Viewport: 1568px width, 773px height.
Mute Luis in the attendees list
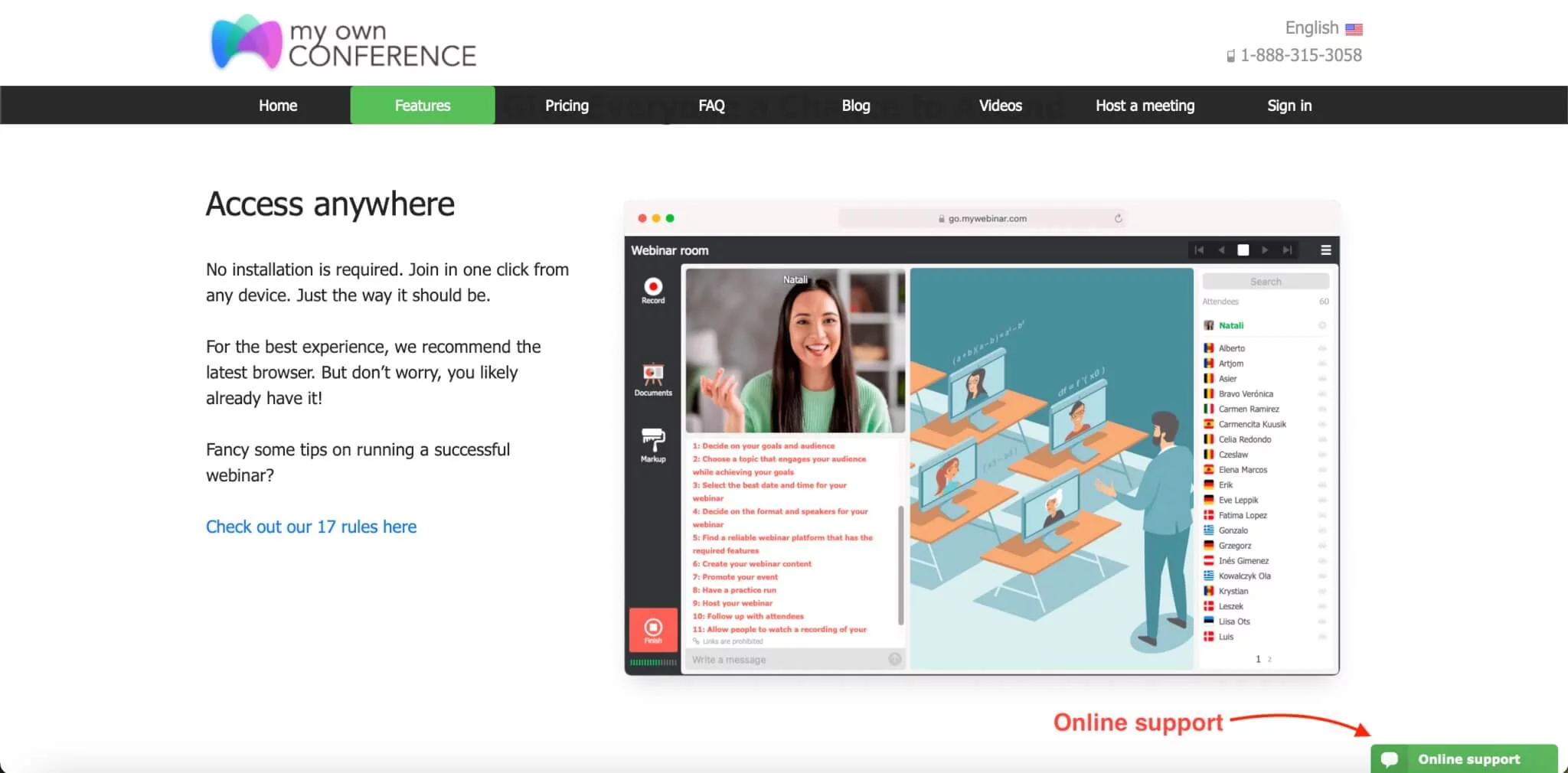tap(1322, 636)
